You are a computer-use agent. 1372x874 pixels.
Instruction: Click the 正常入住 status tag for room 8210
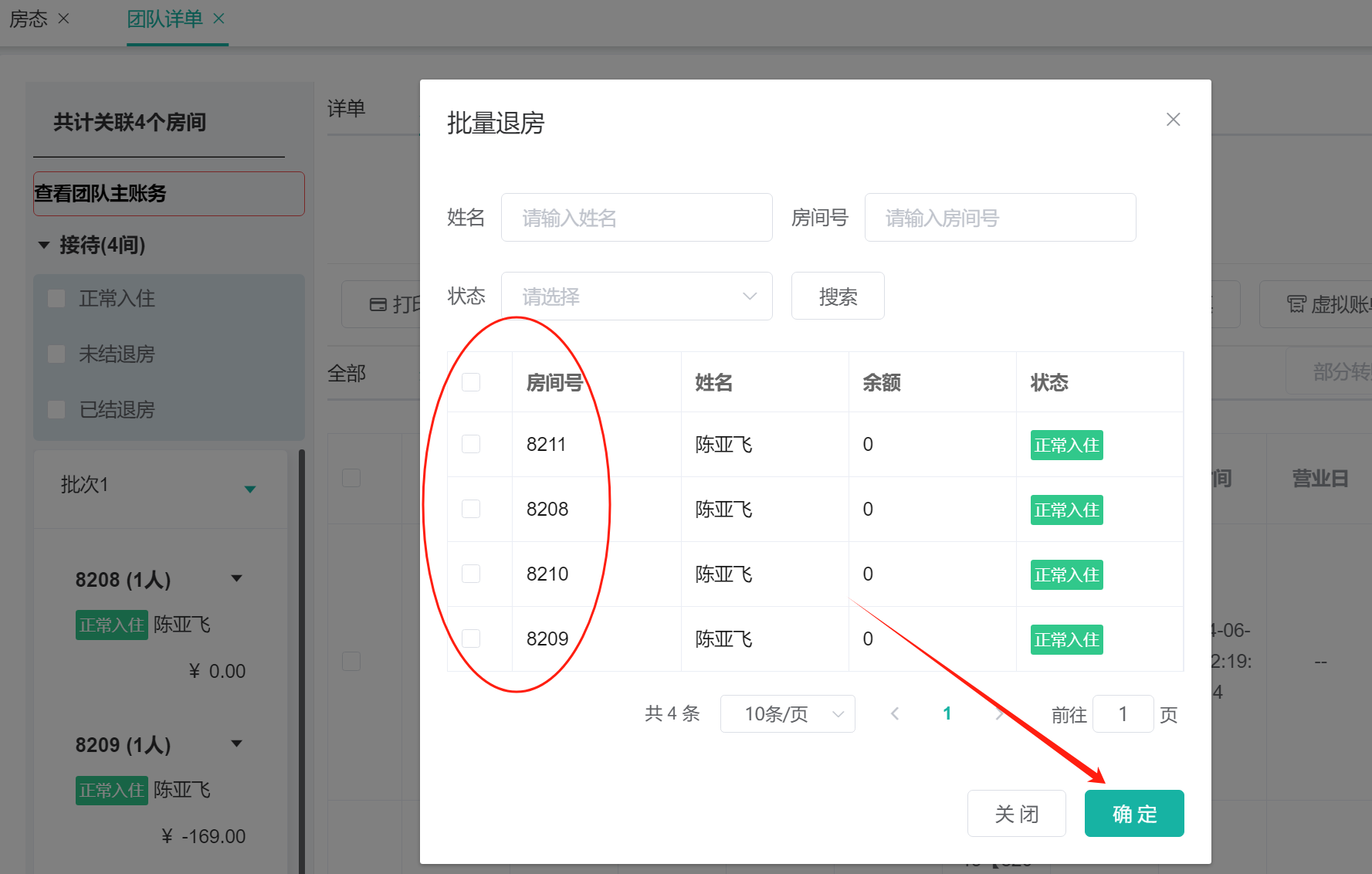point(1067,574)
